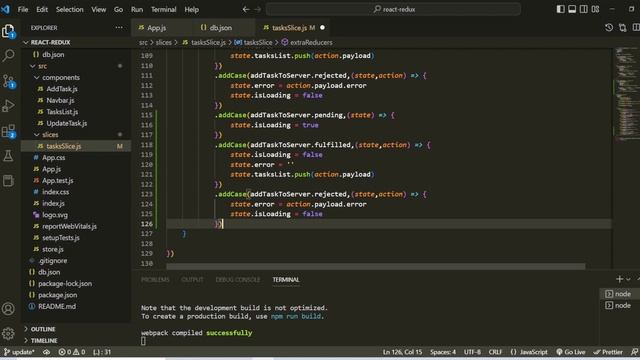640x360 pixels.
Task: Add a new terminal with plus icon
Action: (x=619, y=279)
